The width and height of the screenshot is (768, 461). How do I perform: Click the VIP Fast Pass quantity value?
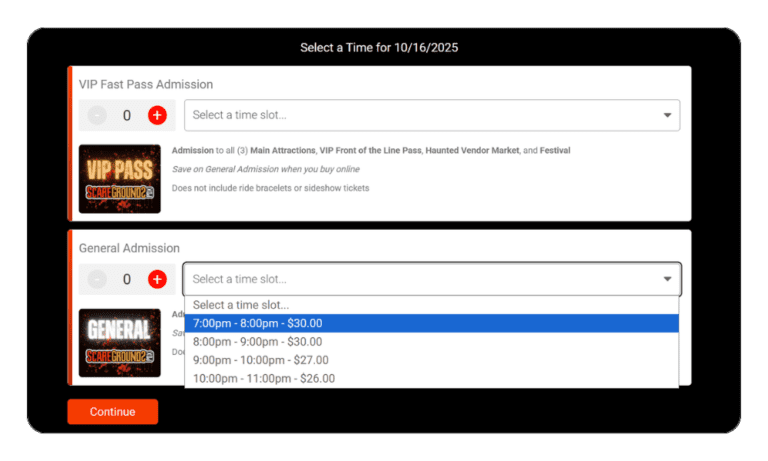[x=127, y=115]
